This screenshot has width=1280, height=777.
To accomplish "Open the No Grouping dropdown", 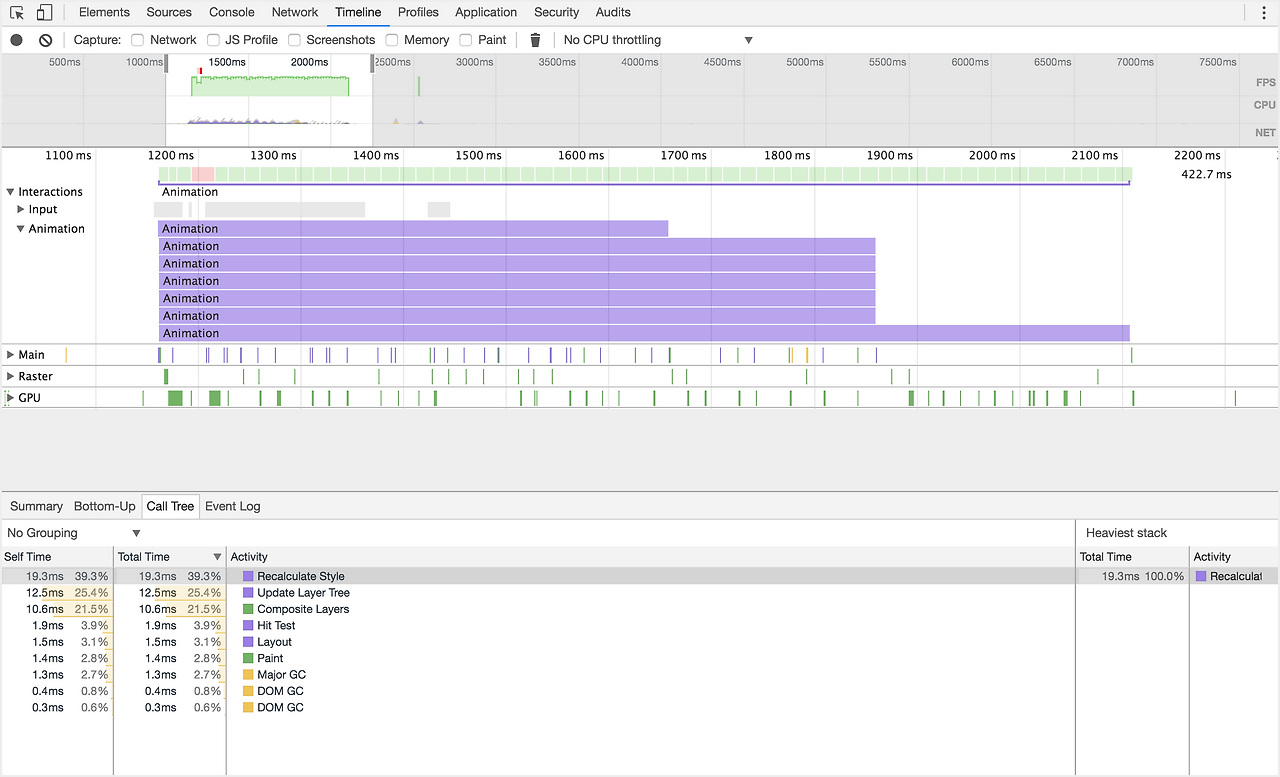I will tap(74, 533).
